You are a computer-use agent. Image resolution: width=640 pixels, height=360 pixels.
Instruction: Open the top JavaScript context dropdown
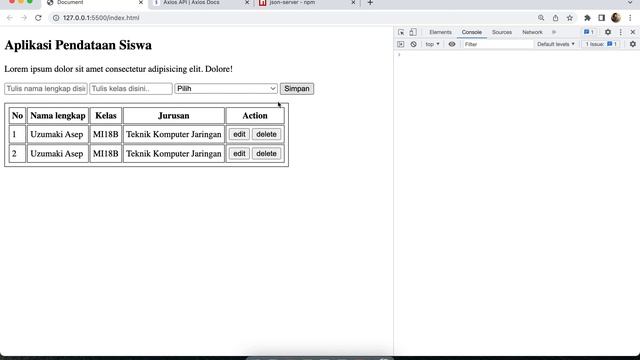coord(433,44)
